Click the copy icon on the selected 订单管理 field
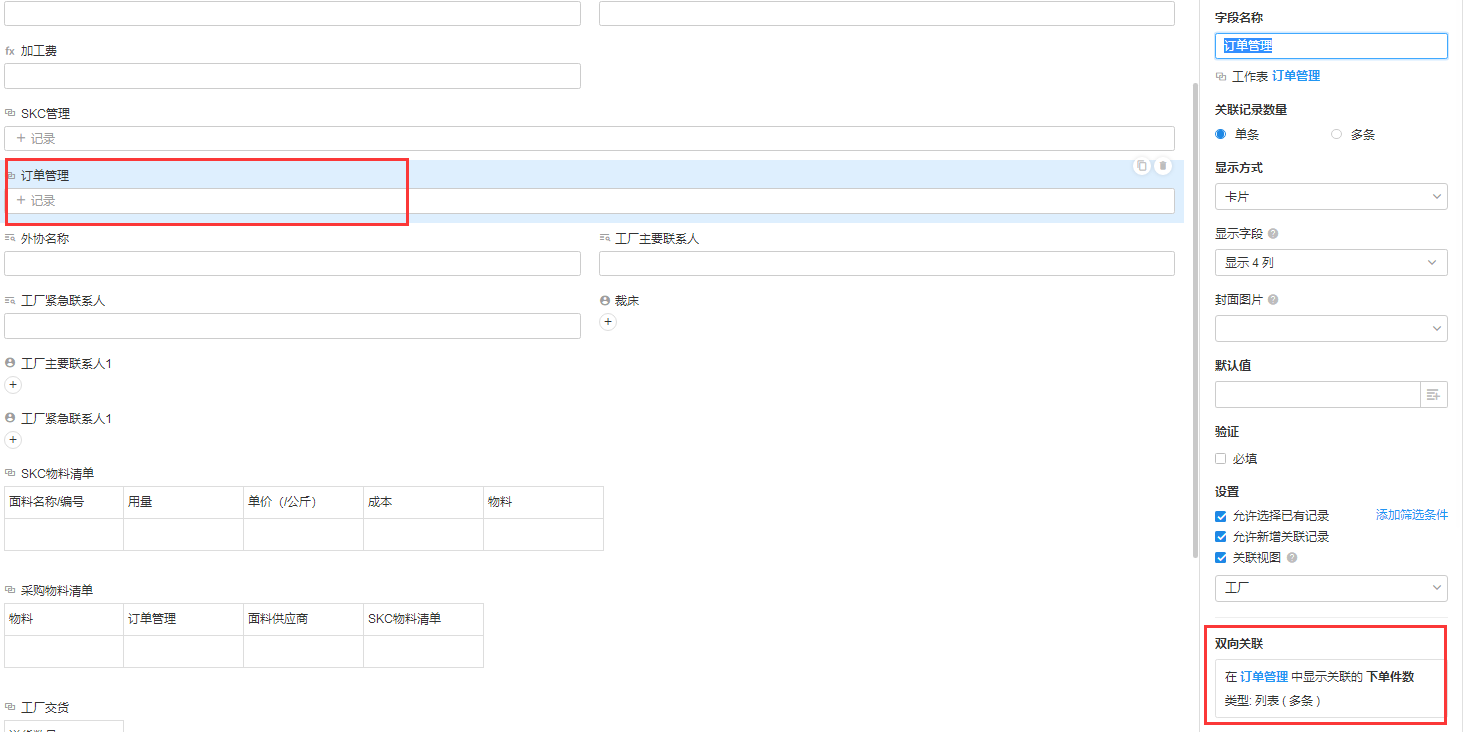The height and width of the screenshot is (732, 1468). [1141, 166]
